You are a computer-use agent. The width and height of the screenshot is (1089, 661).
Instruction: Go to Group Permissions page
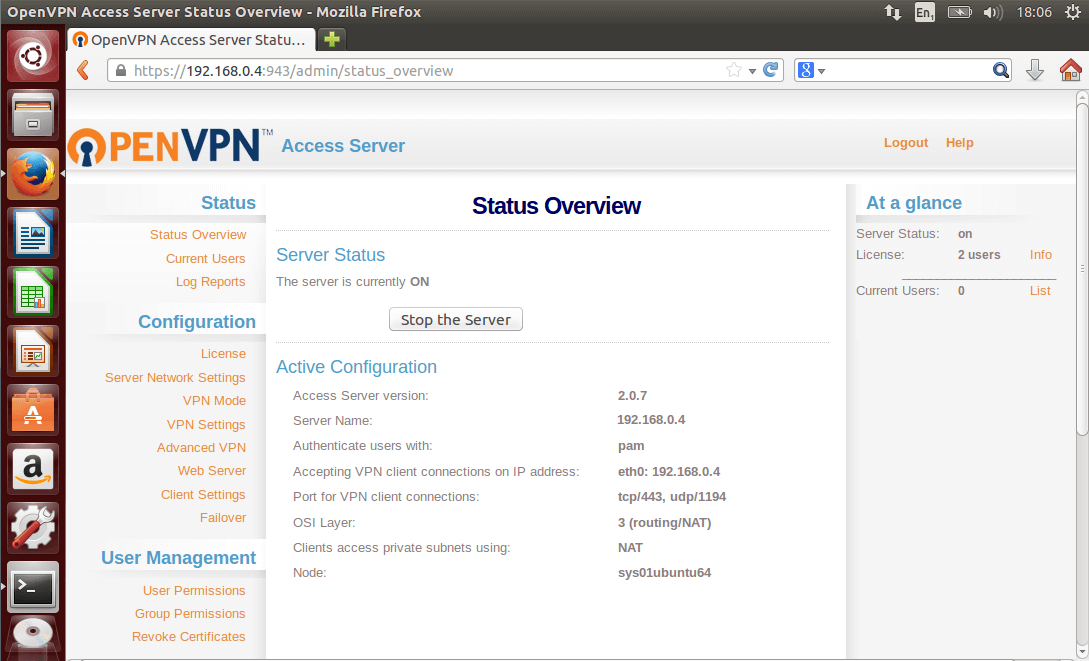(190, 614)
